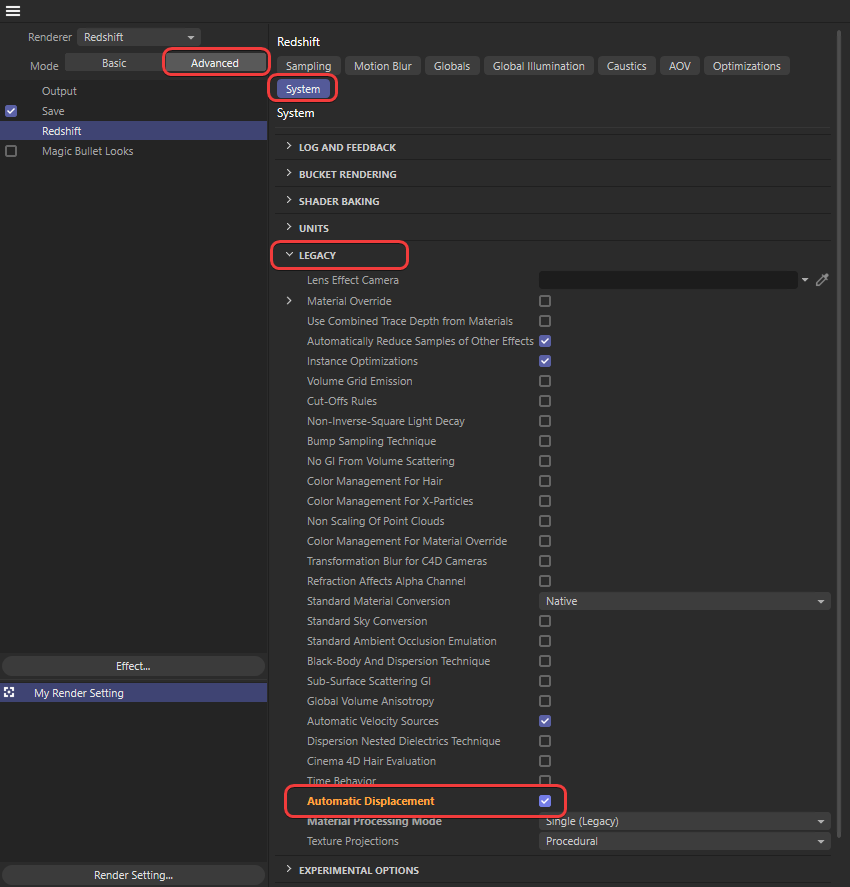Image resolution: width=850 pixels, height=887 pixels.
Task: Enable Sub-Surface Scattering GI checkbox
Action: tap(545, 681)
